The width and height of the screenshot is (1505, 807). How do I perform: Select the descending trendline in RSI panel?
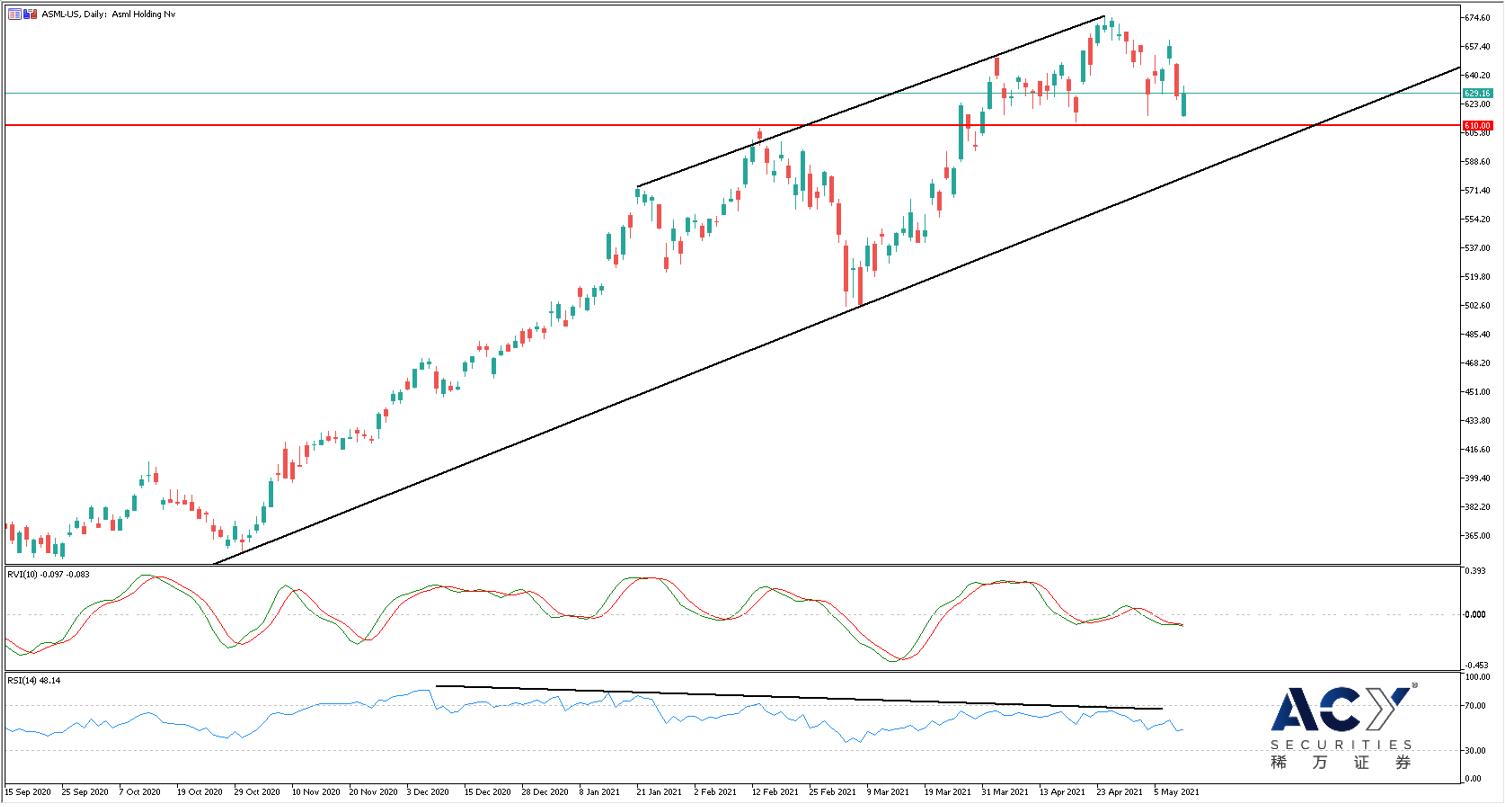point(799,697)
